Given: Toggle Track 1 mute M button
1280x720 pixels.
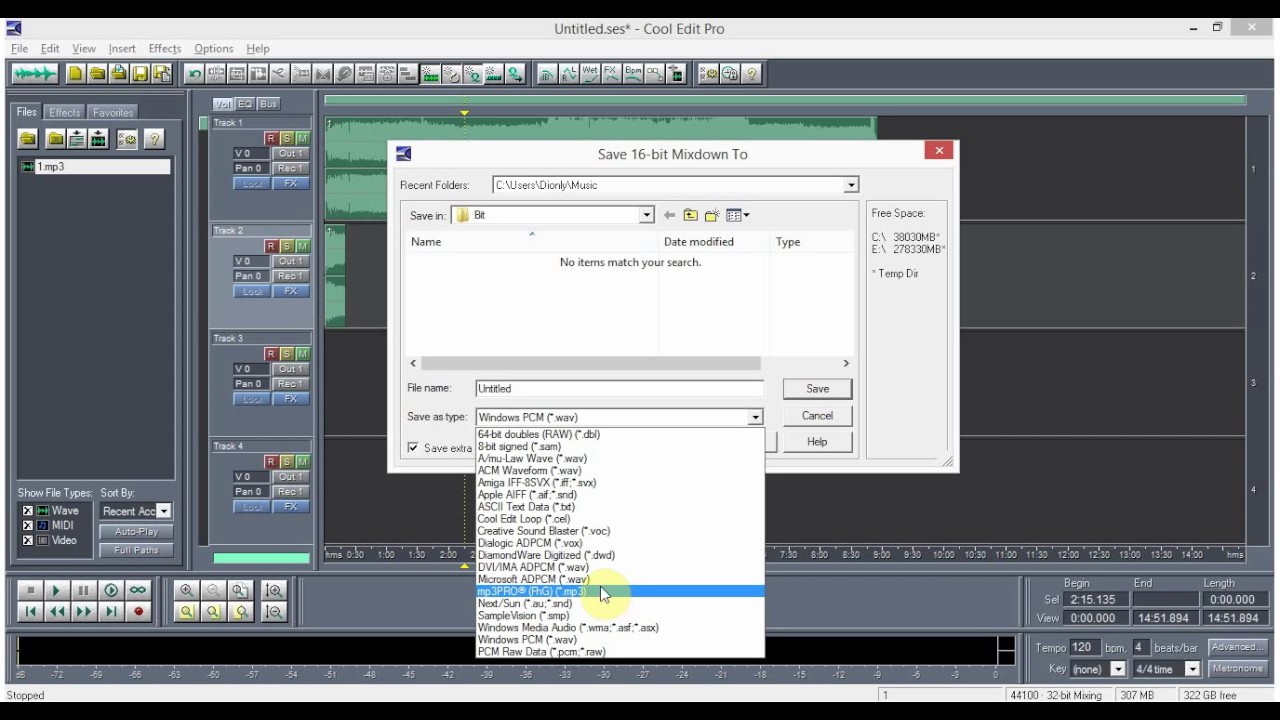Looking at the screenshot, I should [x=302, y=138].
